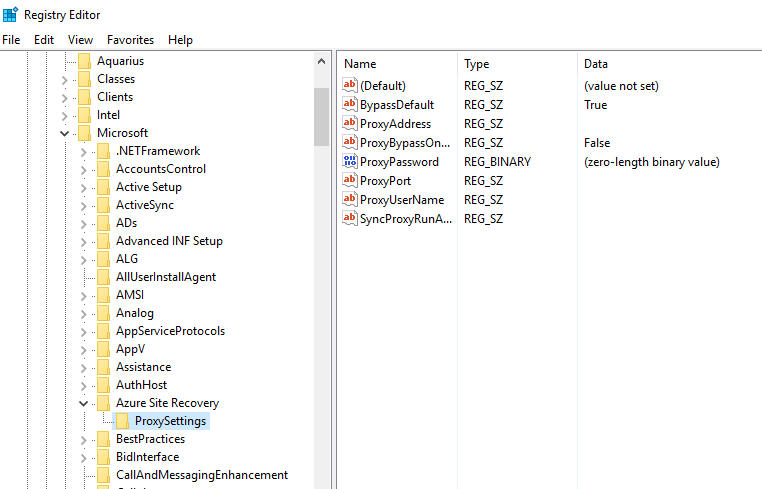Click the ProxyBypassOn... string value icon
This screenshot has width=762, height=489.
click(349, 142)
